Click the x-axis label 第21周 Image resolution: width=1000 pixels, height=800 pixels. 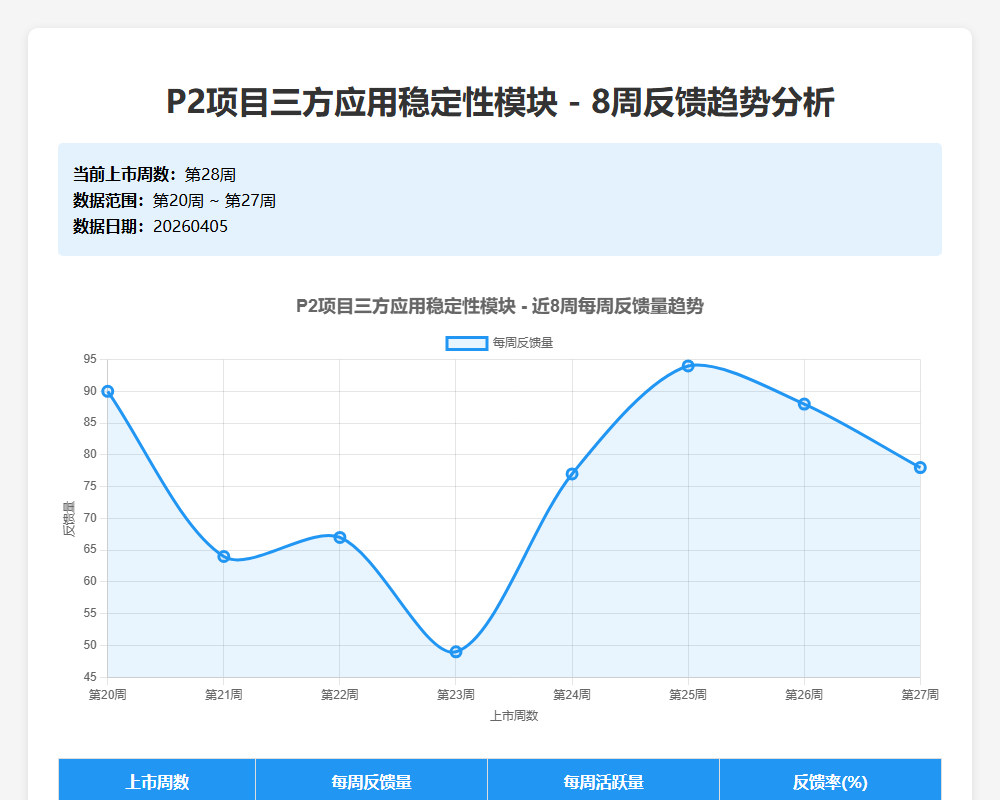[224, 695]
